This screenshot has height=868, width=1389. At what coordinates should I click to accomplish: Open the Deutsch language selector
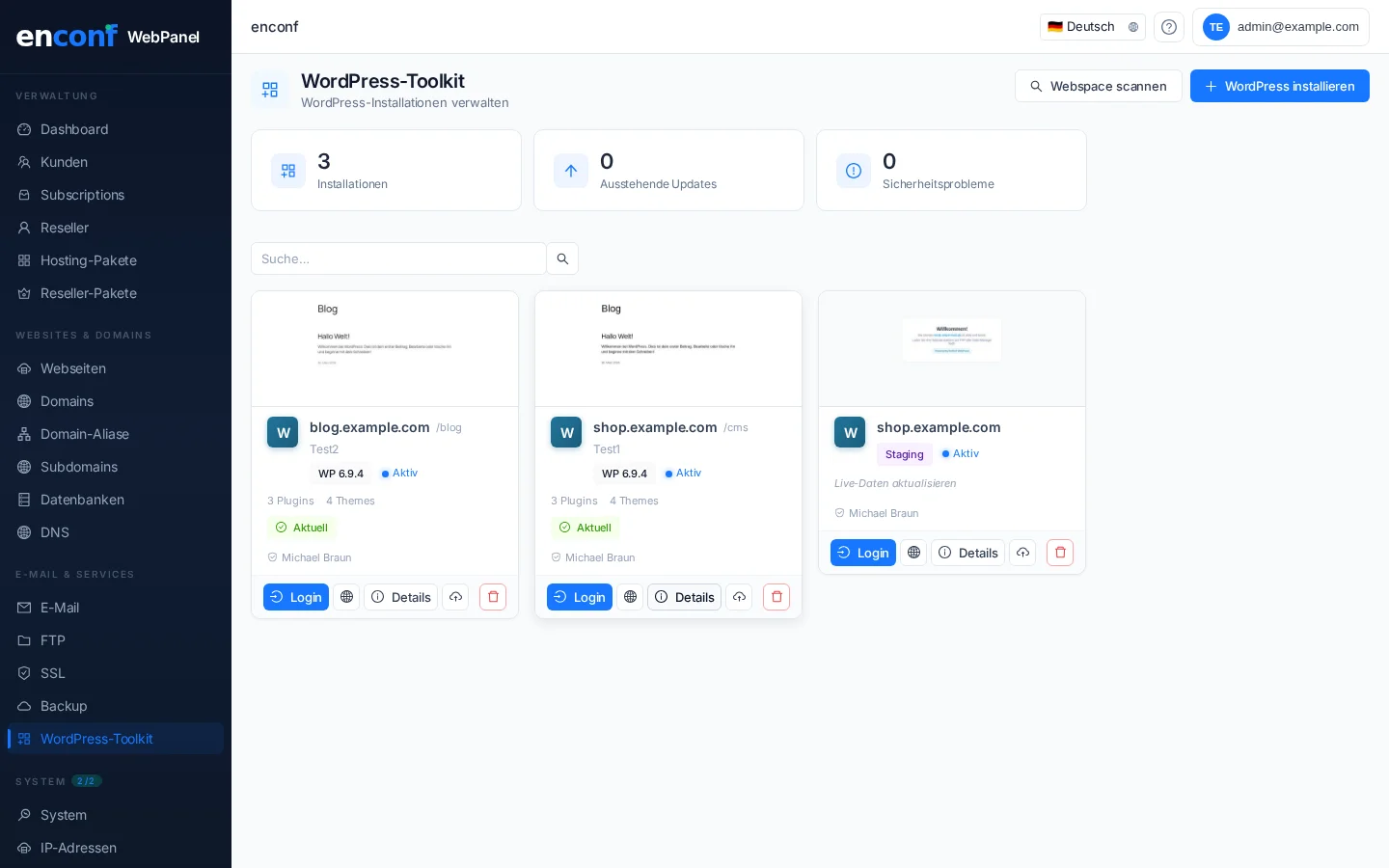(1091, 27)
